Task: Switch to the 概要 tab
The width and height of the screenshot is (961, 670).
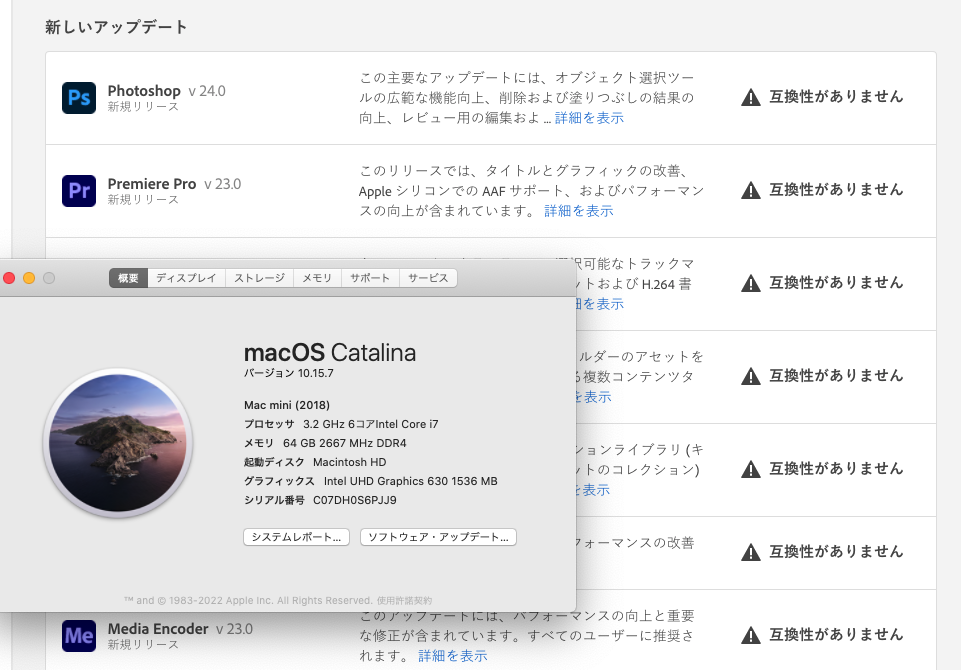Action: [128, 278]
